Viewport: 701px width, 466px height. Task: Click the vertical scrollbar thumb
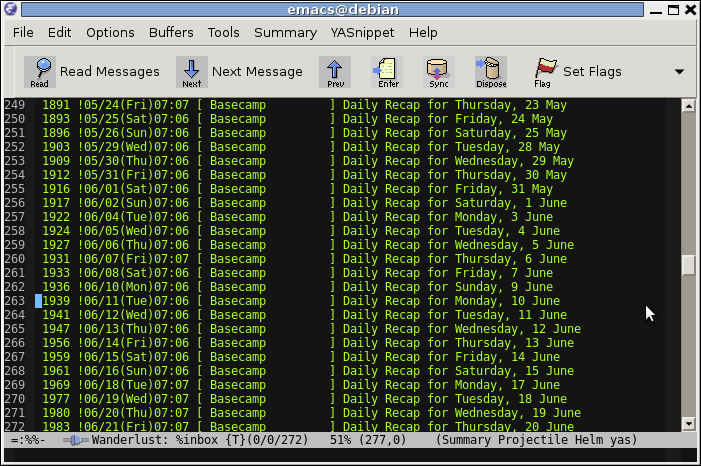tap(688, 265)
